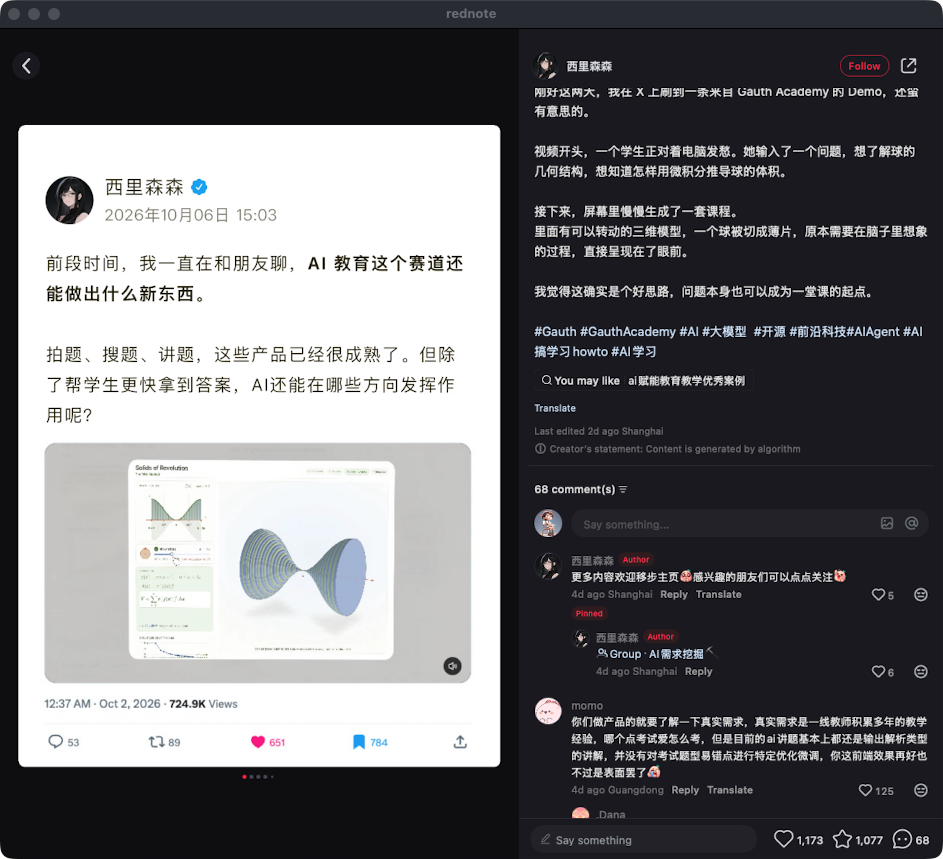Click the upload share icon in the image
The height and width of the screenshot is (859, 943).
(460, 742)
